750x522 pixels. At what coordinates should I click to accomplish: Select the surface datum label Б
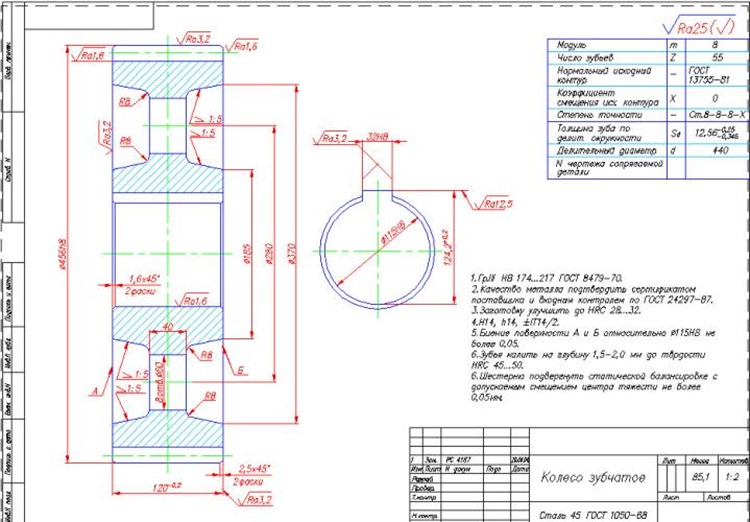pyautogui.click(x=241, y=370)
